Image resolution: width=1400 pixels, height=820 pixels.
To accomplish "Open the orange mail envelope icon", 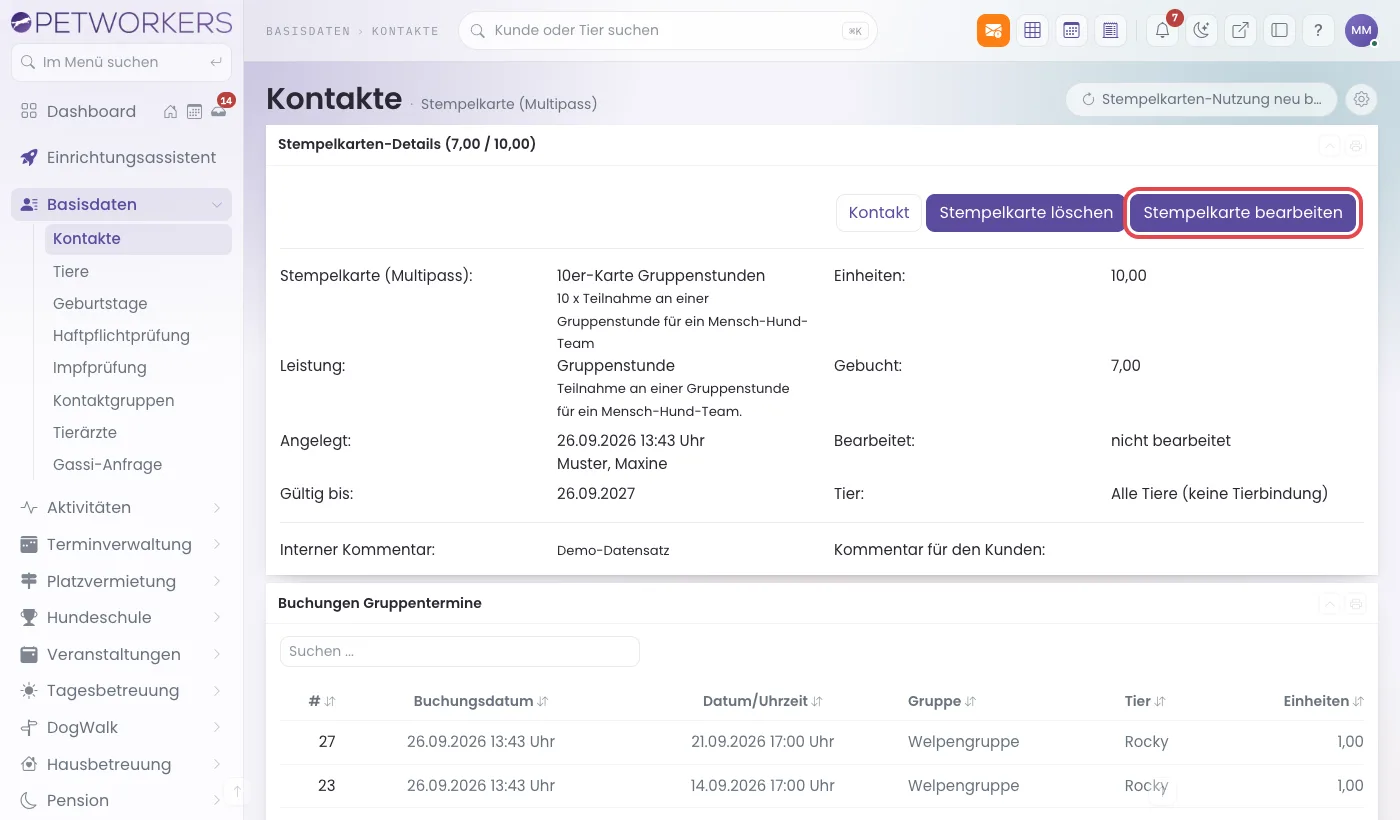I will (993, 30).
